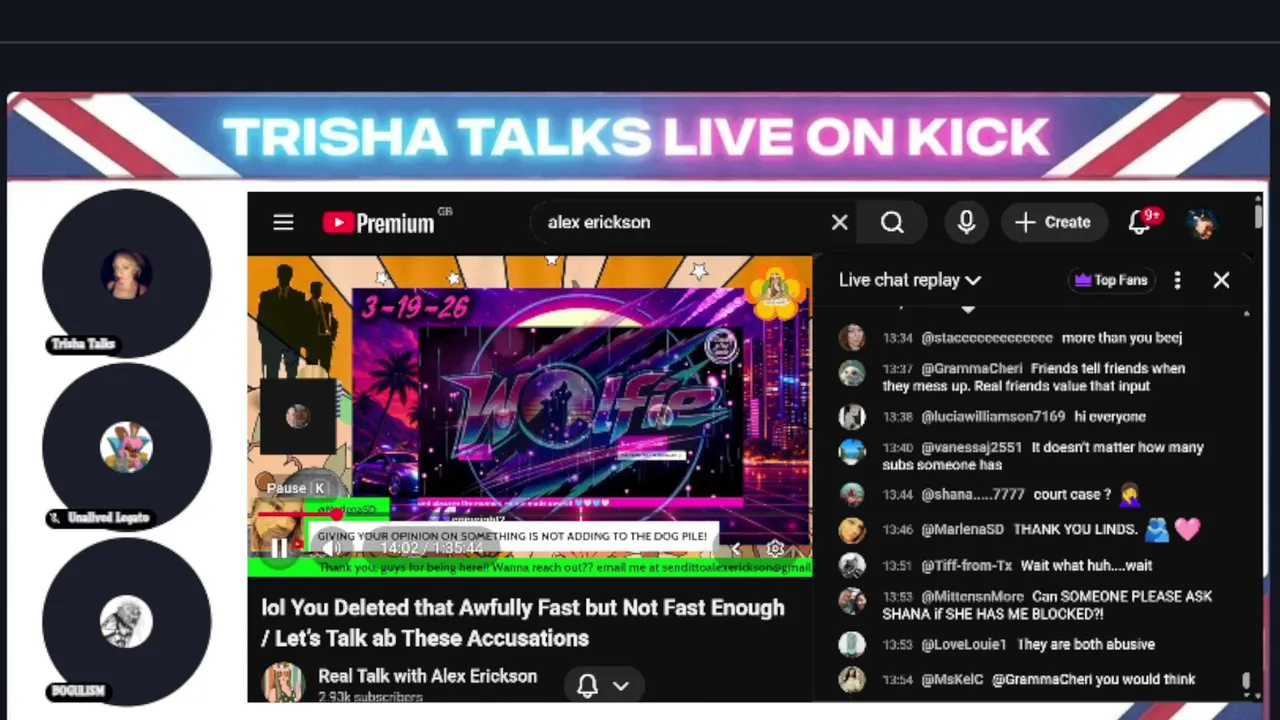This screenshot has width=1280, height=720.
Task: Open @GrammaCheri's chat avatar at 13:37
Action: 852,373
